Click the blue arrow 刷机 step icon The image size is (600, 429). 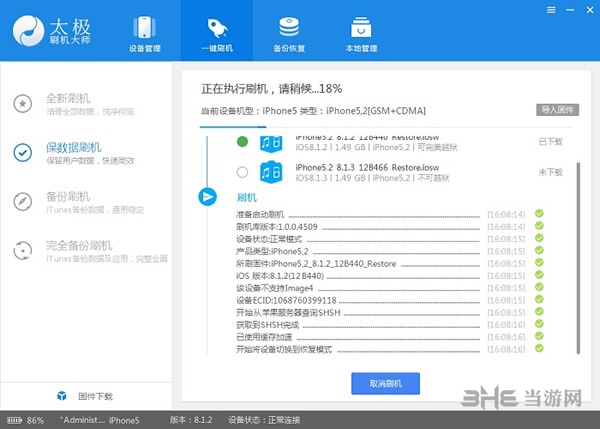(x=207, y=197)
